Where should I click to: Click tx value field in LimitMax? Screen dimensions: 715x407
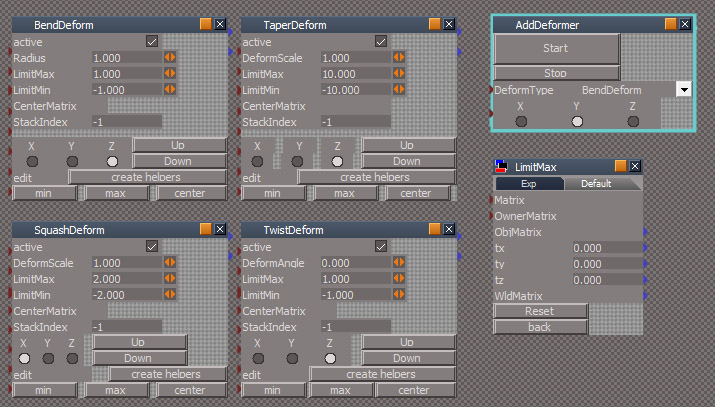607,248
